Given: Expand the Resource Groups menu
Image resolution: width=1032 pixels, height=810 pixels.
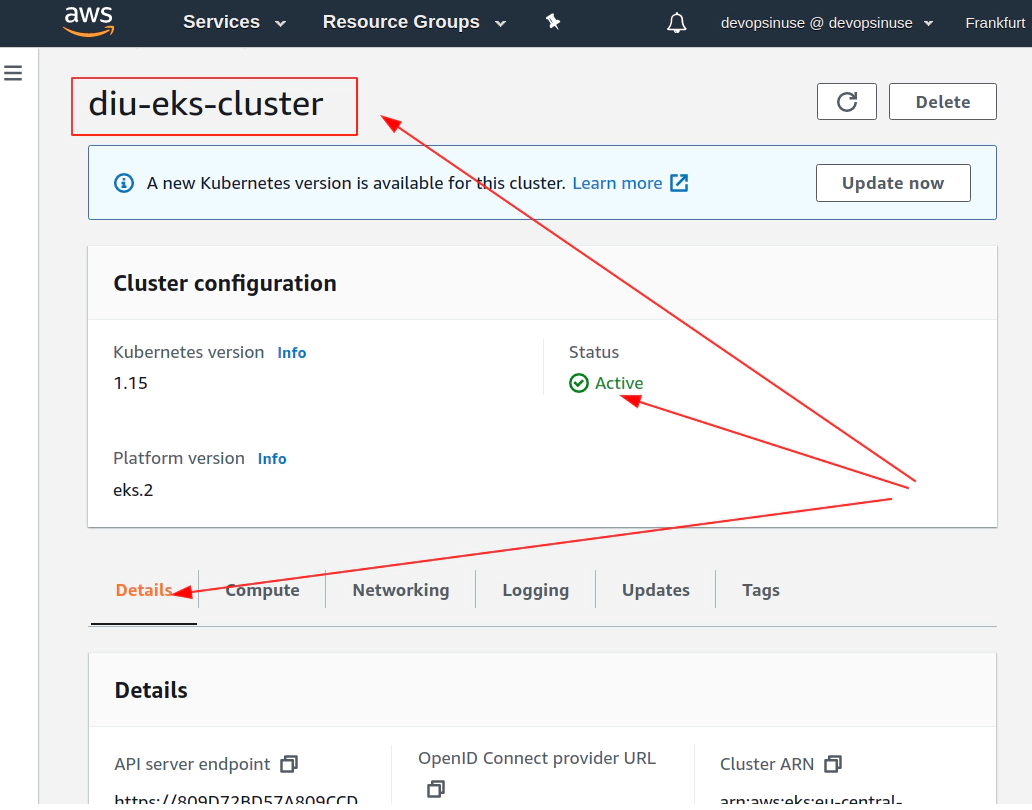Looking at the screenshot, I should [x=414, y=22].
